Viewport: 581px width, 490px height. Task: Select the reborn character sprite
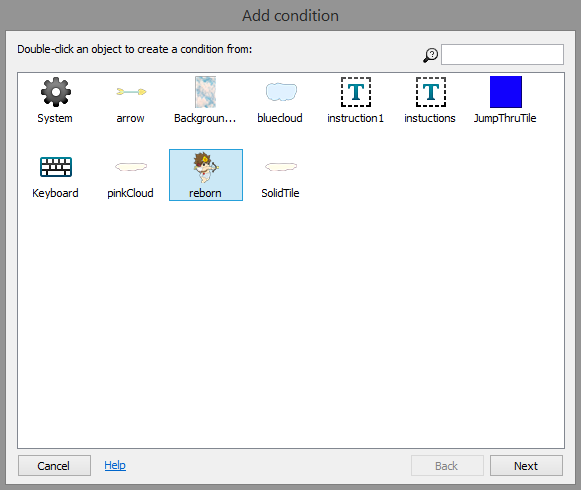point(206,168)
